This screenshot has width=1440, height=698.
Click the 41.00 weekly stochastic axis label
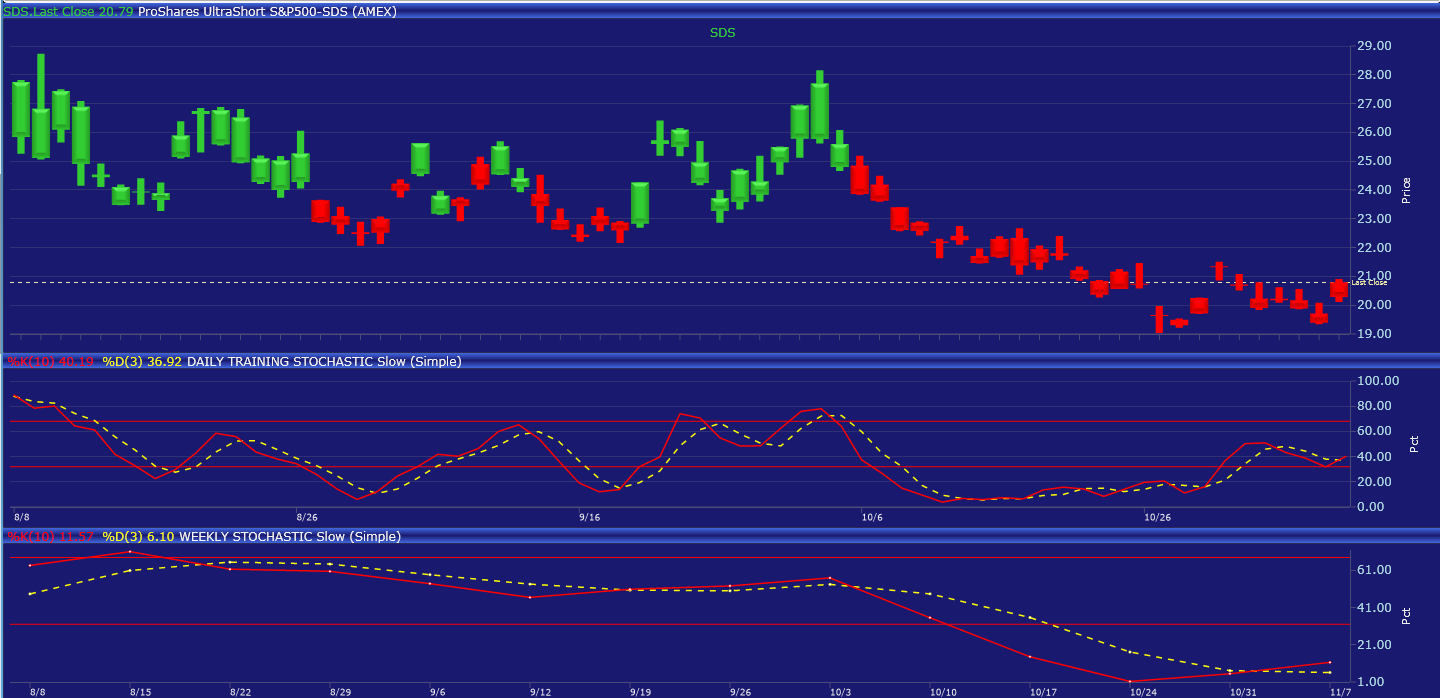(1372, 608)
